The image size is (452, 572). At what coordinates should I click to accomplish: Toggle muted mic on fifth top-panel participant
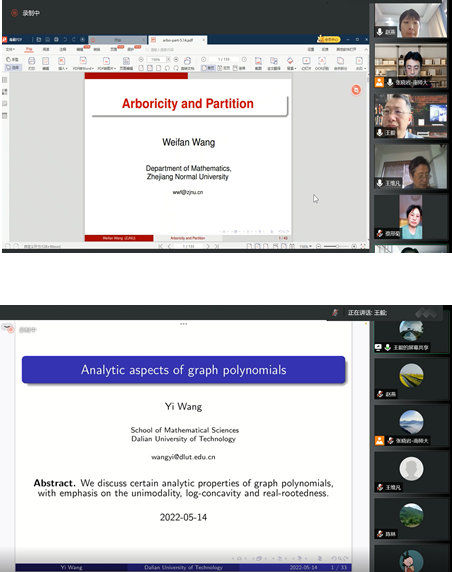[x=380, y=233]
